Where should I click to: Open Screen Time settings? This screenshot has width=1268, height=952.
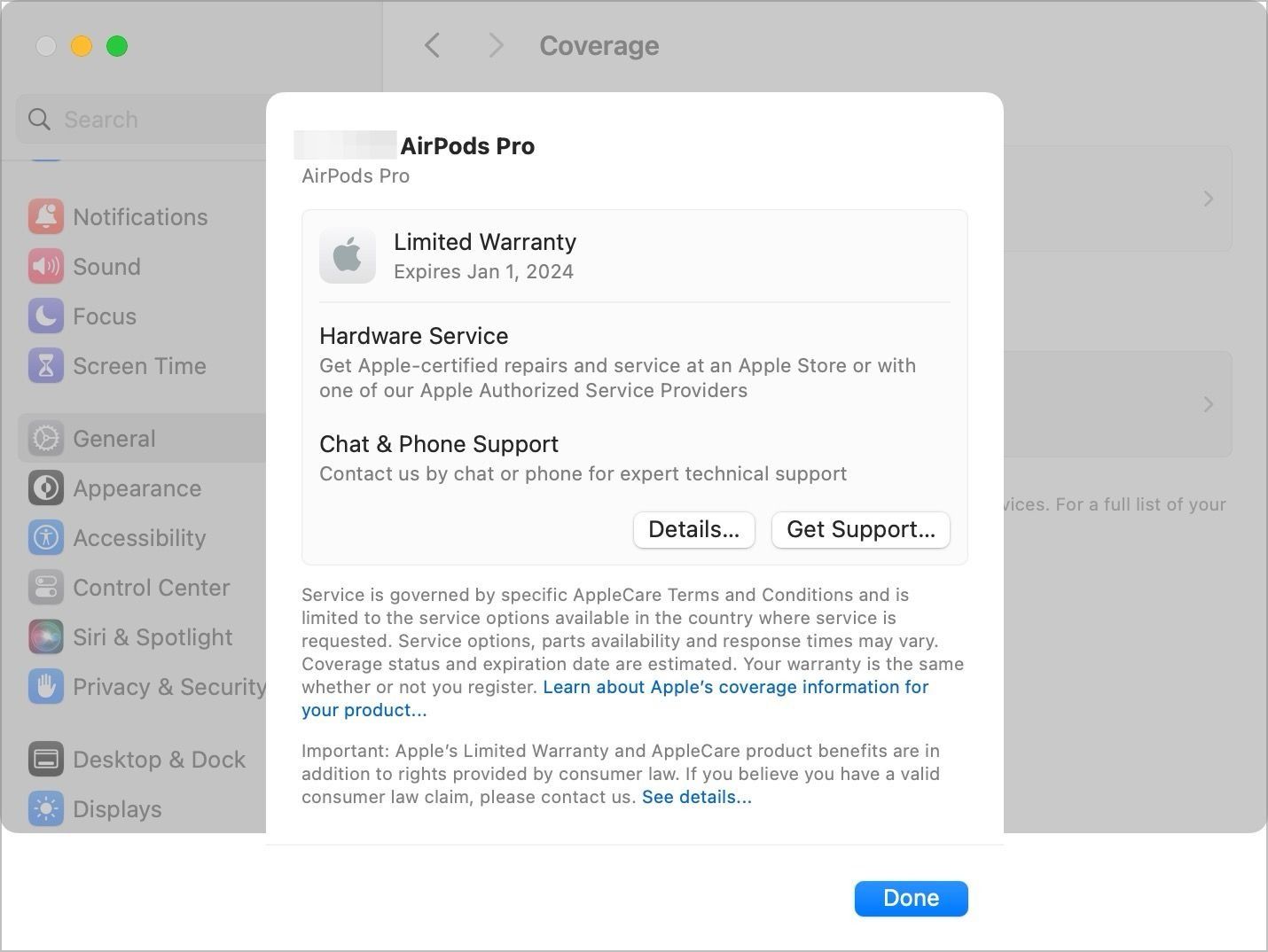coord(139,365)
